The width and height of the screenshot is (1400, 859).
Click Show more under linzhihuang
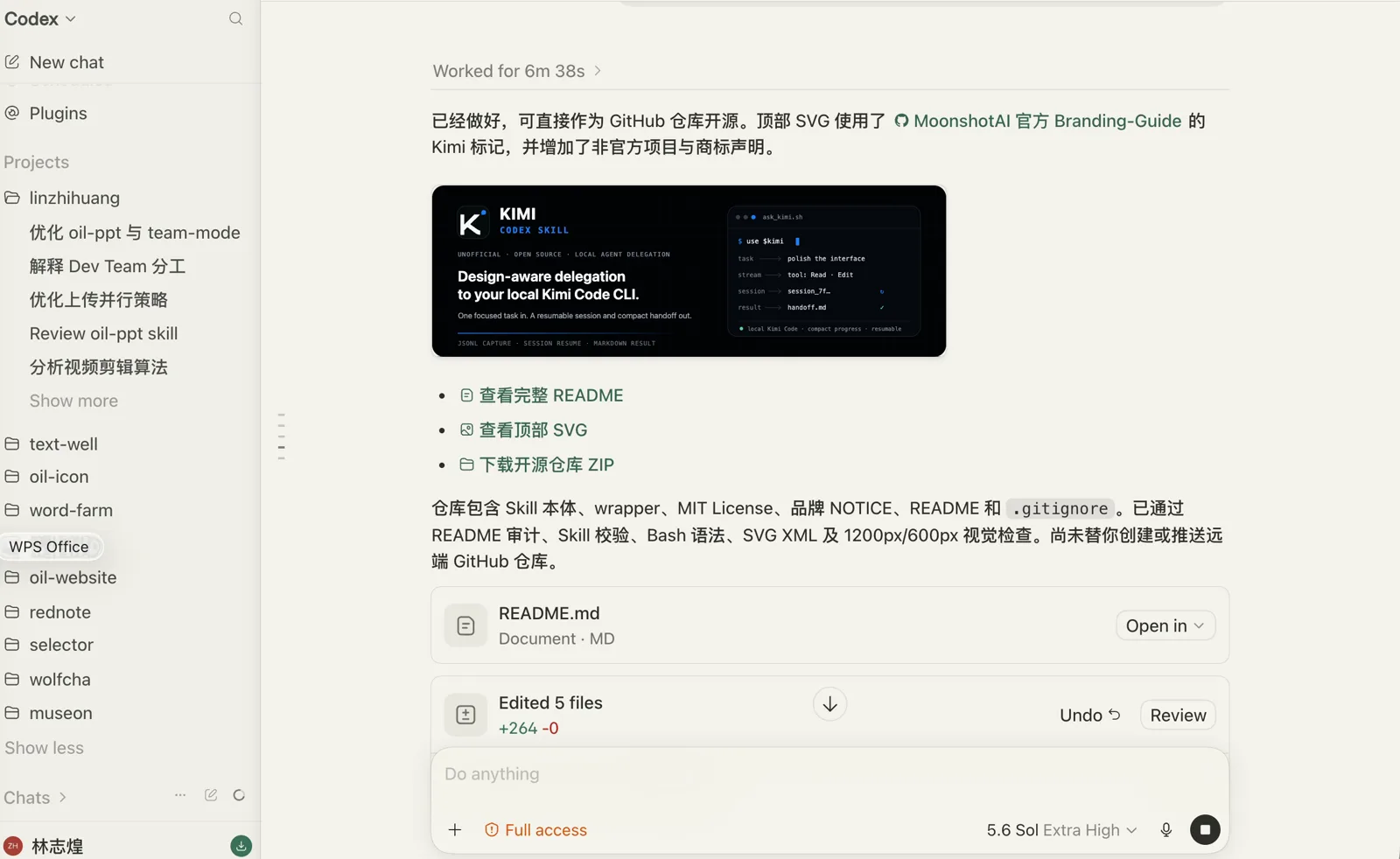click(73, 401)
